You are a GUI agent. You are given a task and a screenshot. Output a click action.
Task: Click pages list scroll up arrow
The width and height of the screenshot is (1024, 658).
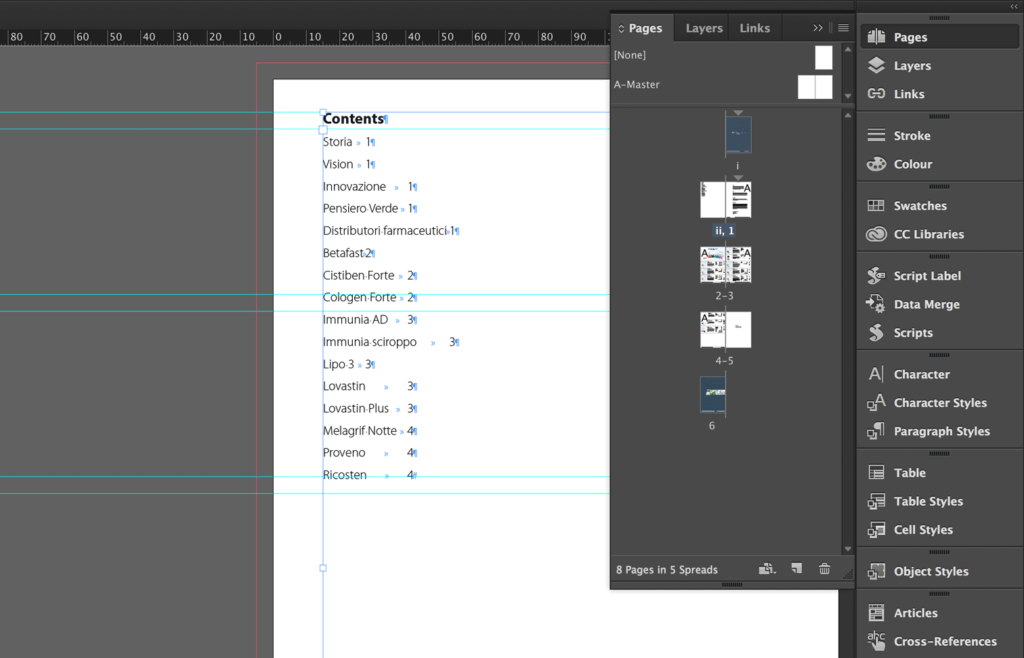pyautogui.click(x=848, y=115)
